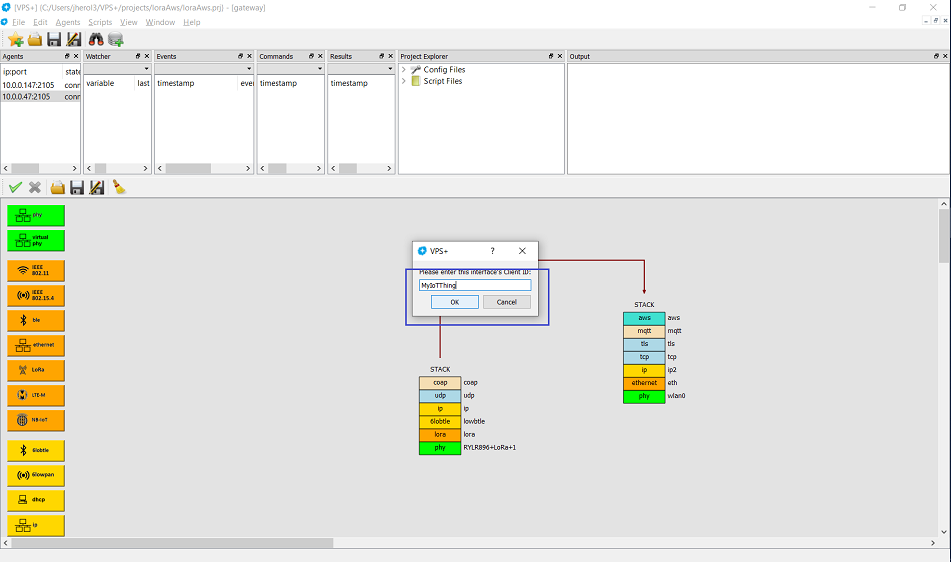Click the Client ID text field

click(x=475, y=285)
